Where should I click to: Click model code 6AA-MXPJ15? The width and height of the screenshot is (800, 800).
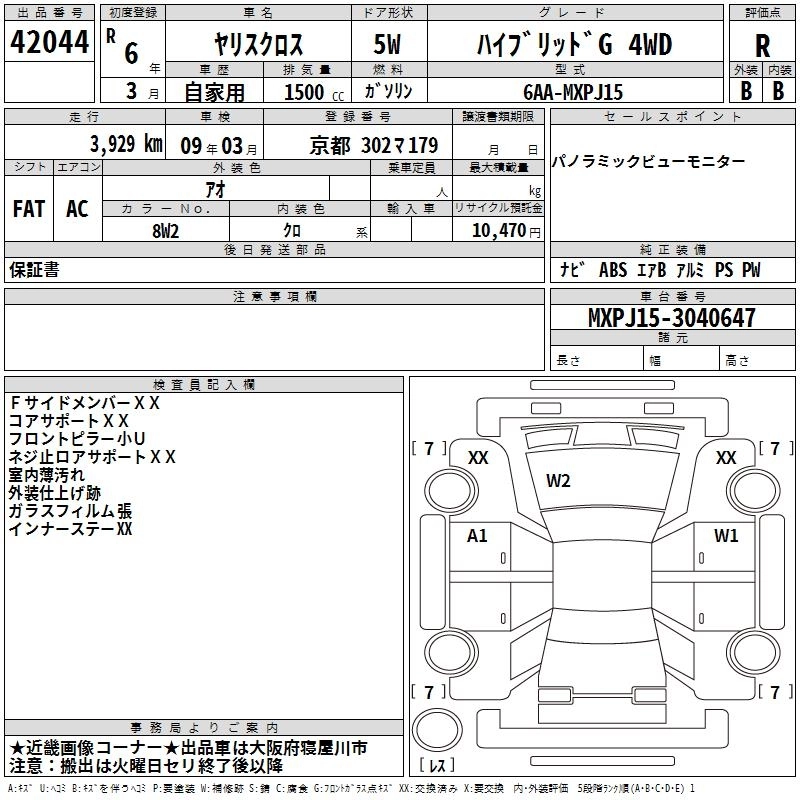point(573,92)
